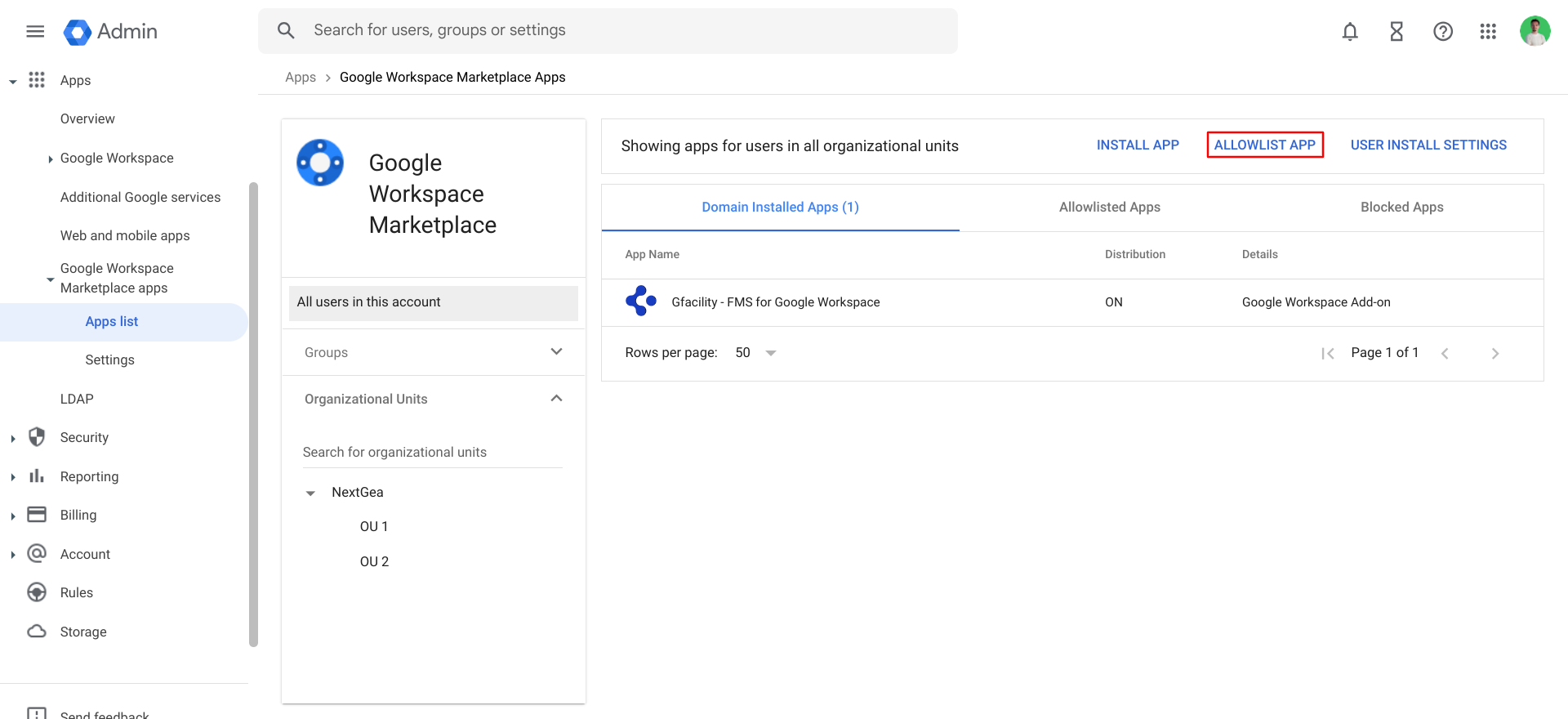1568x719 pixels.
Task: Click the search magnifier icon
Action: [x=286, y=30]
